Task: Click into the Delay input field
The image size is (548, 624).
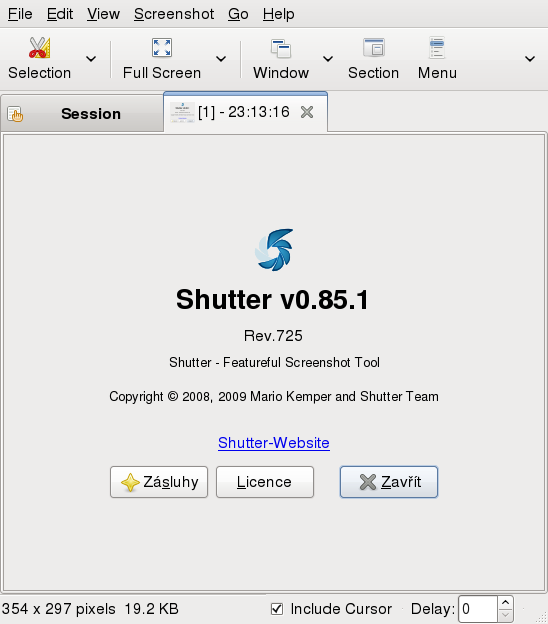Action: coord(478,609)
